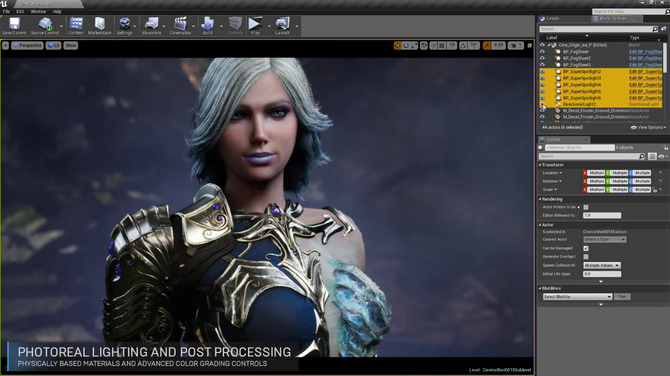
Task: Toggle visibility of BP_SuperSpotlight4
Action: [542, 85]
